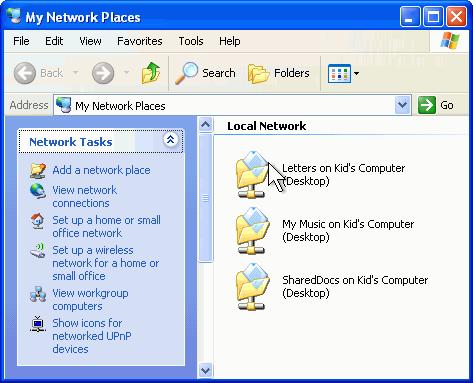473x383 pixels.
Task: Click the home network setup house icon
Action: 37,221
